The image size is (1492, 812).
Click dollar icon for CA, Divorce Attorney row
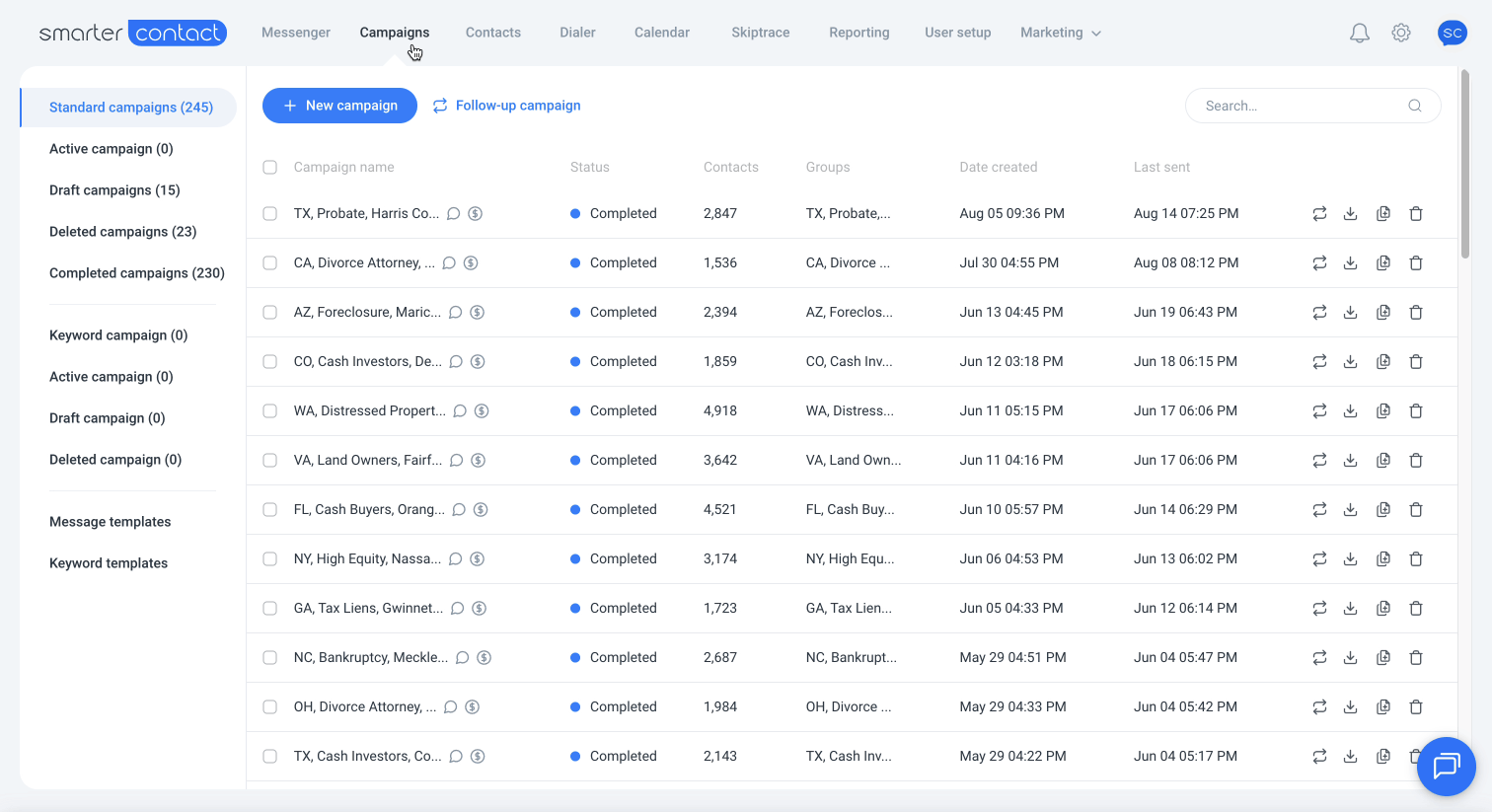471,262
